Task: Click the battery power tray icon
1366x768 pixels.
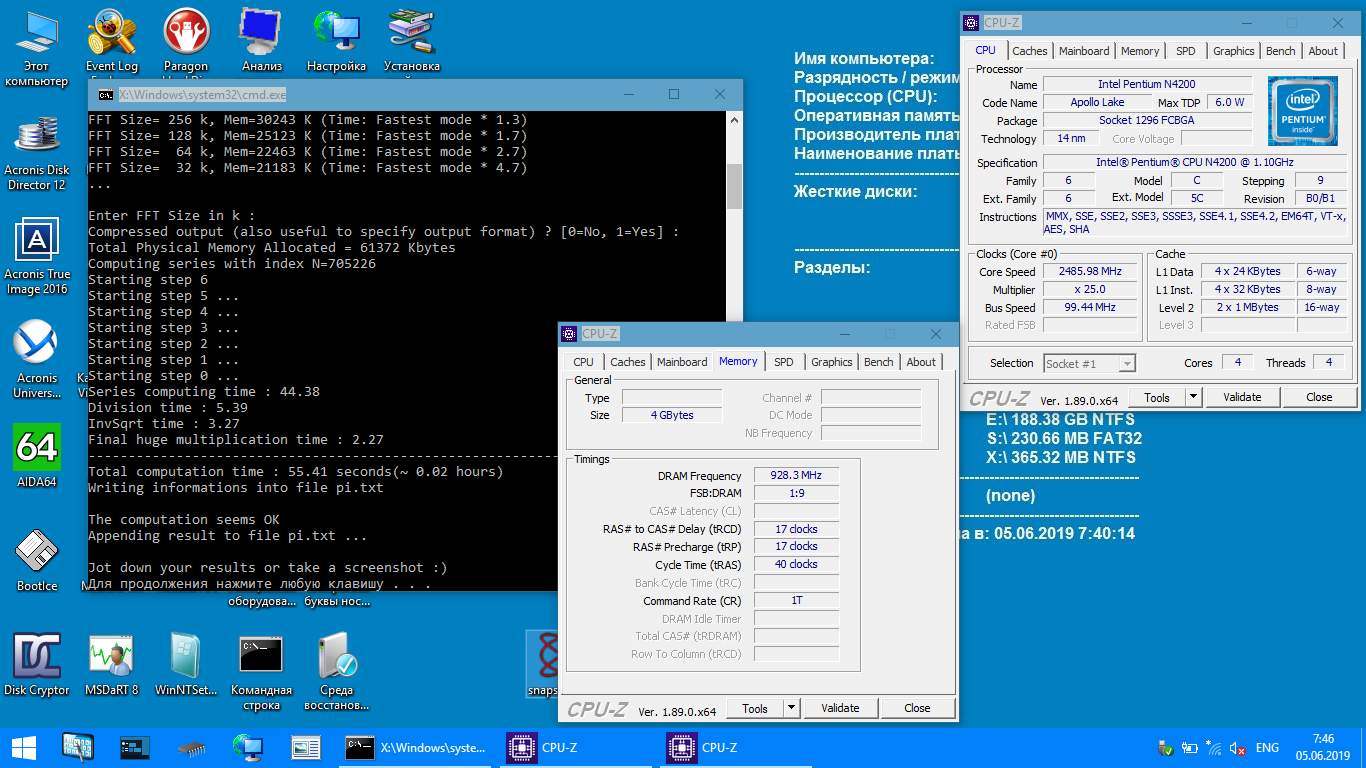Action: click(1190, 748)
